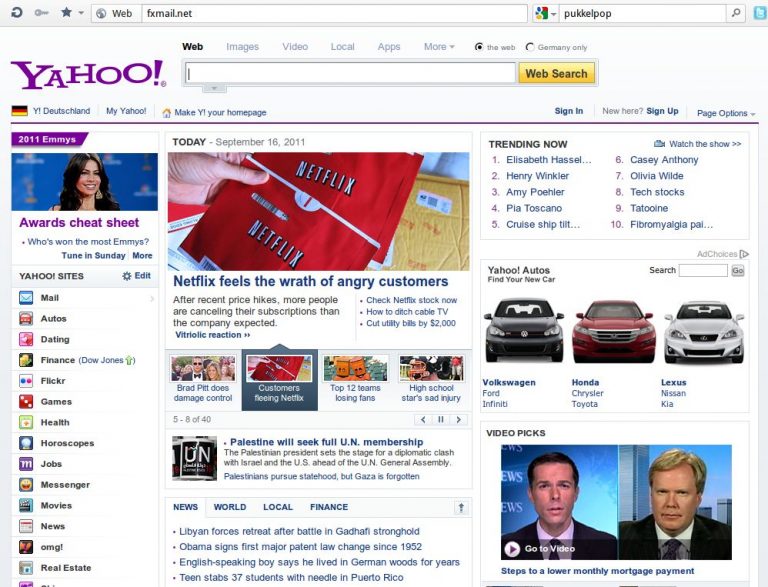Switch to the FINANCE news tab
768x587 pixels.
(x=329, y=507)
